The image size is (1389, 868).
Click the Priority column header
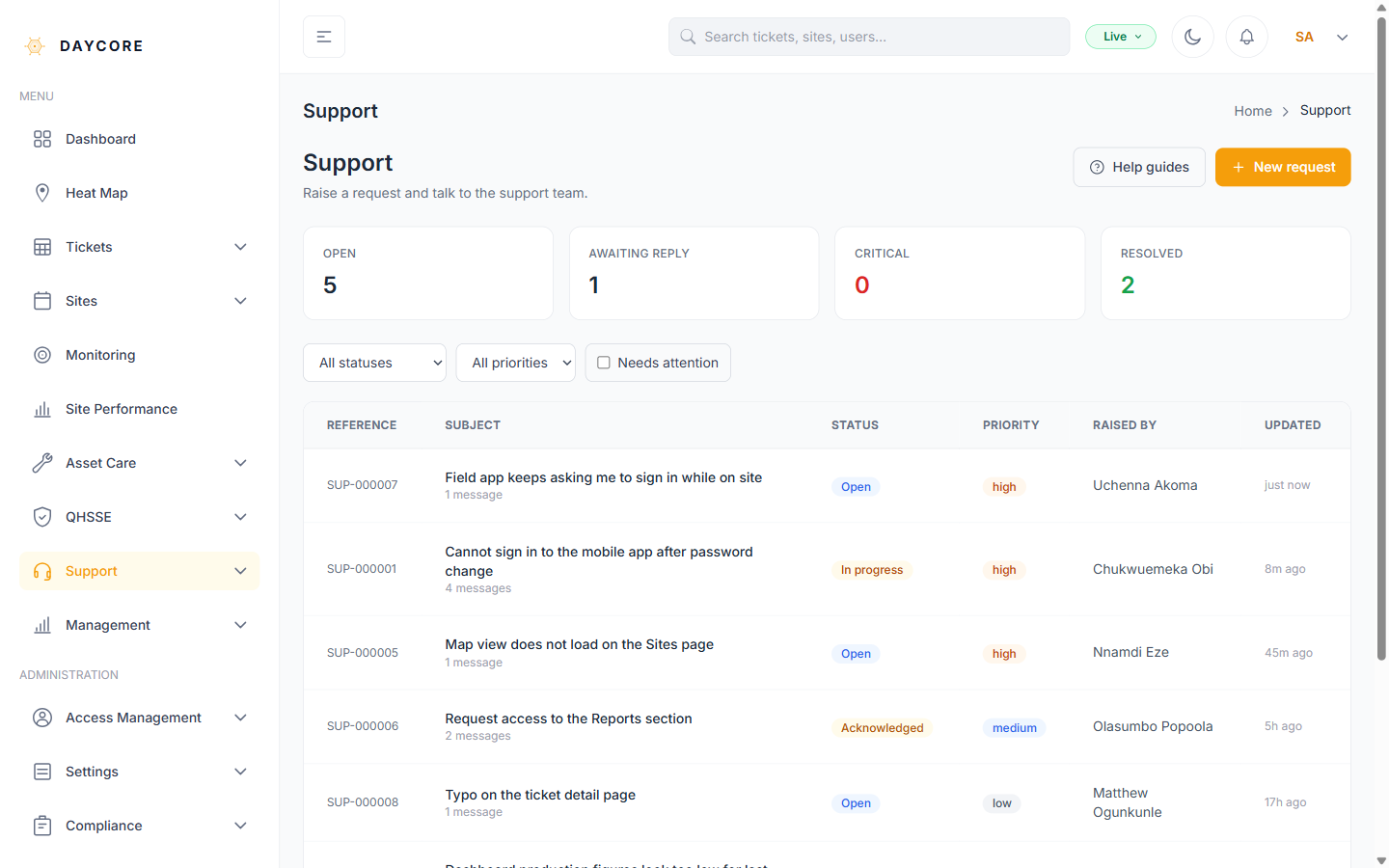click(1011, 425)
